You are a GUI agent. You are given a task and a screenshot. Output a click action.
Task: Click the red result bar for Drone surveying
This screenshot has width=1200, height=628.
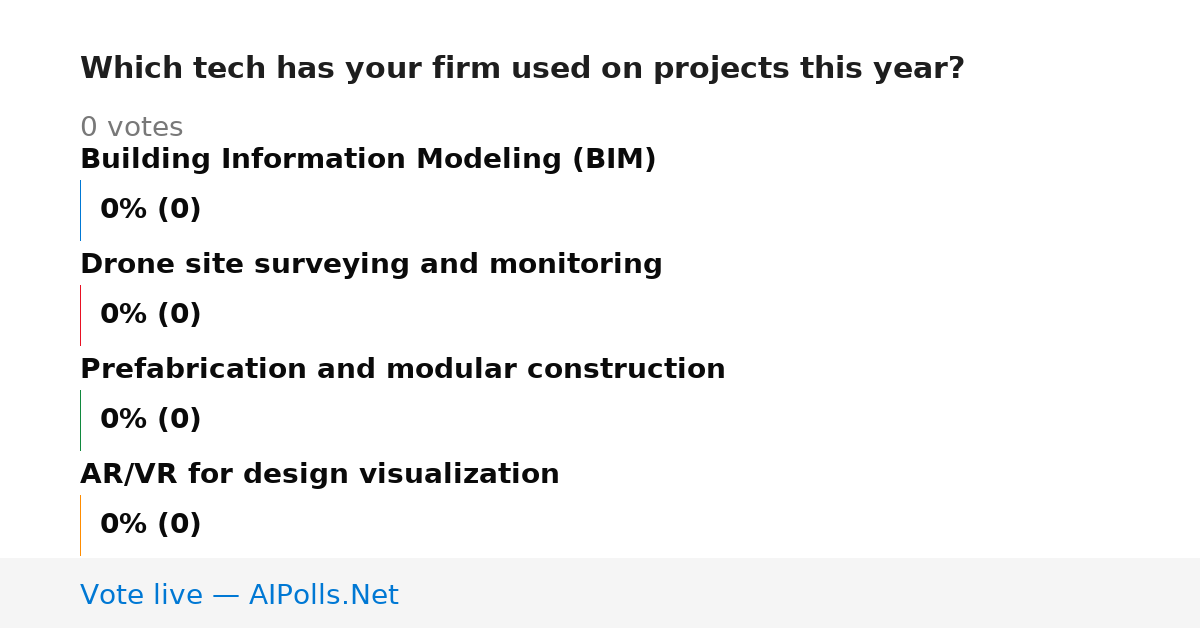coord(80,315)
